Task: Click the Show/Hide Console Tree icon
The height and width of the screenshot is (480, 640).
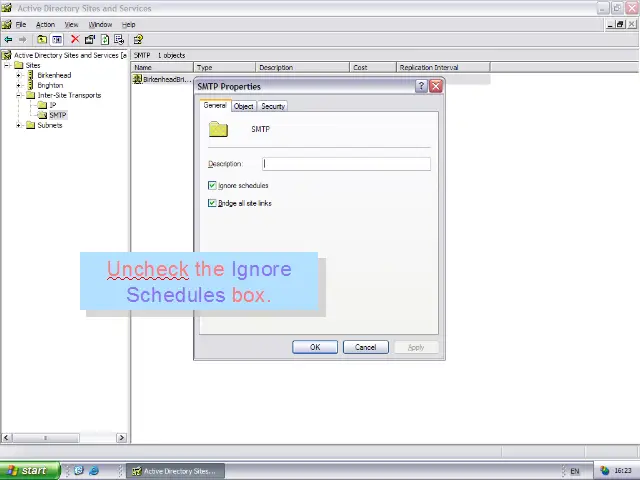Action: click(x=57, y=40)
